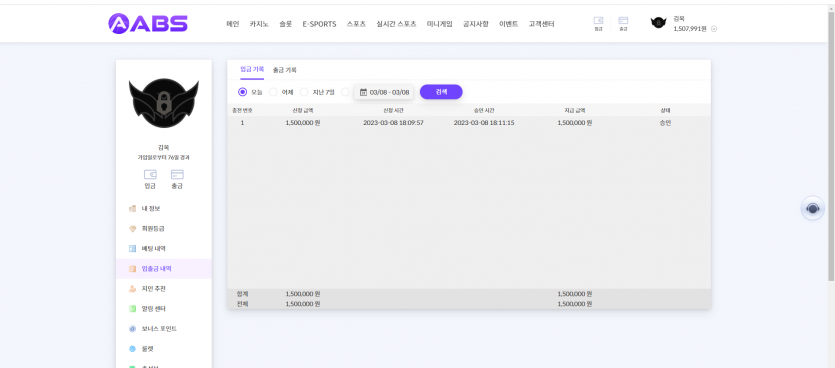This screenshot has width=835, height=368.
Task: Open 보너스 포인트 in the sidebar
Action: point(163,329)
